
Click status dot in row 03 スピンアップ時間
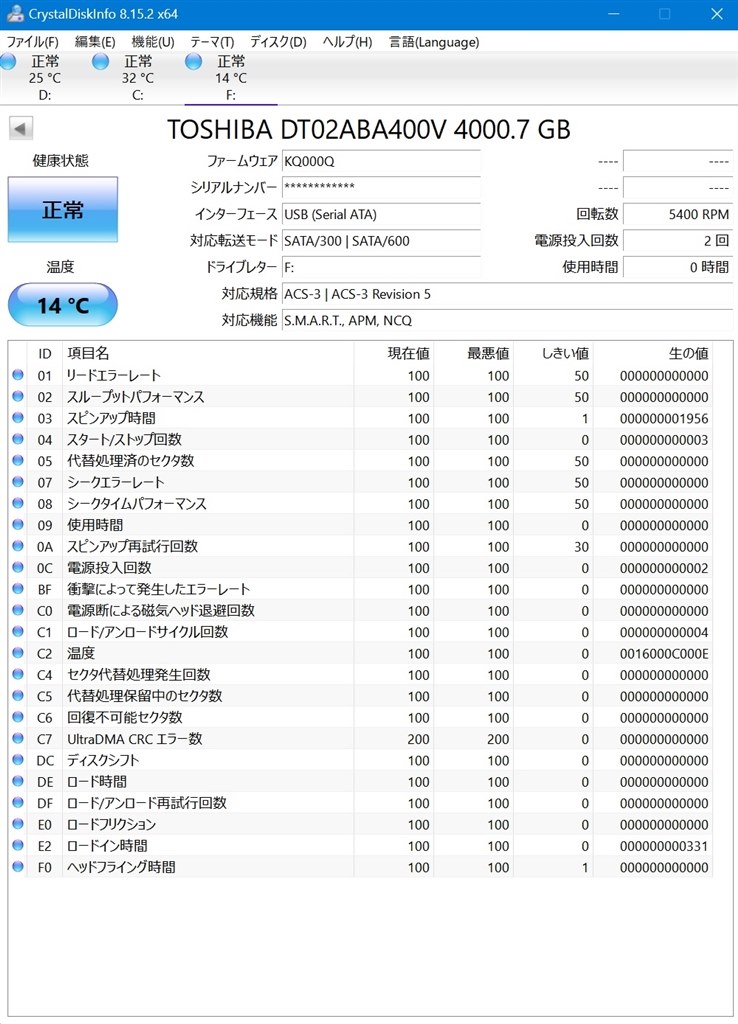tap(18, 418)
